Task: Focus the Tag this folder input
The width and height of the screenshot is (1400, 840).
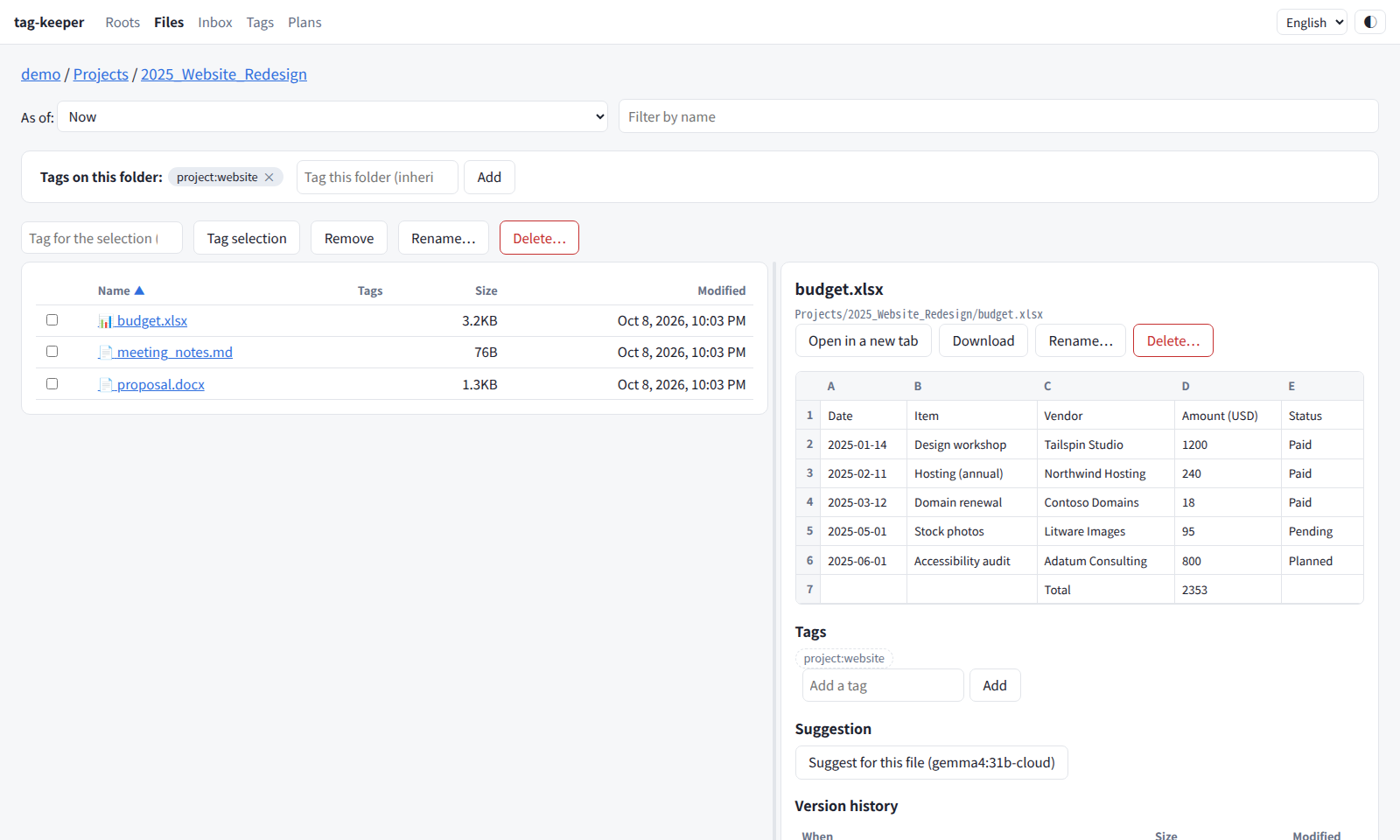Action: click(x=377, y=177)
